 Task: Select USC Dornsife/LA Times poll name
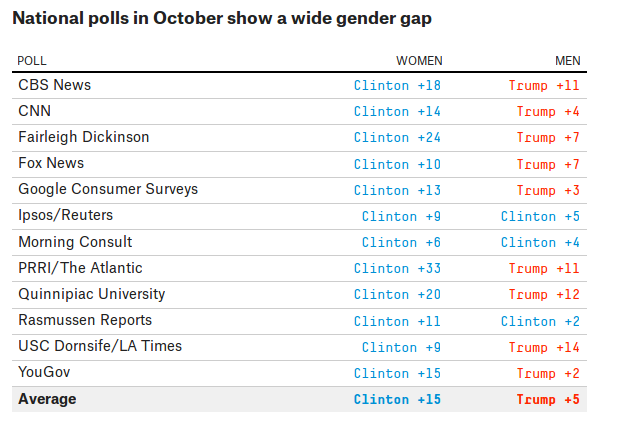(100, 346)
